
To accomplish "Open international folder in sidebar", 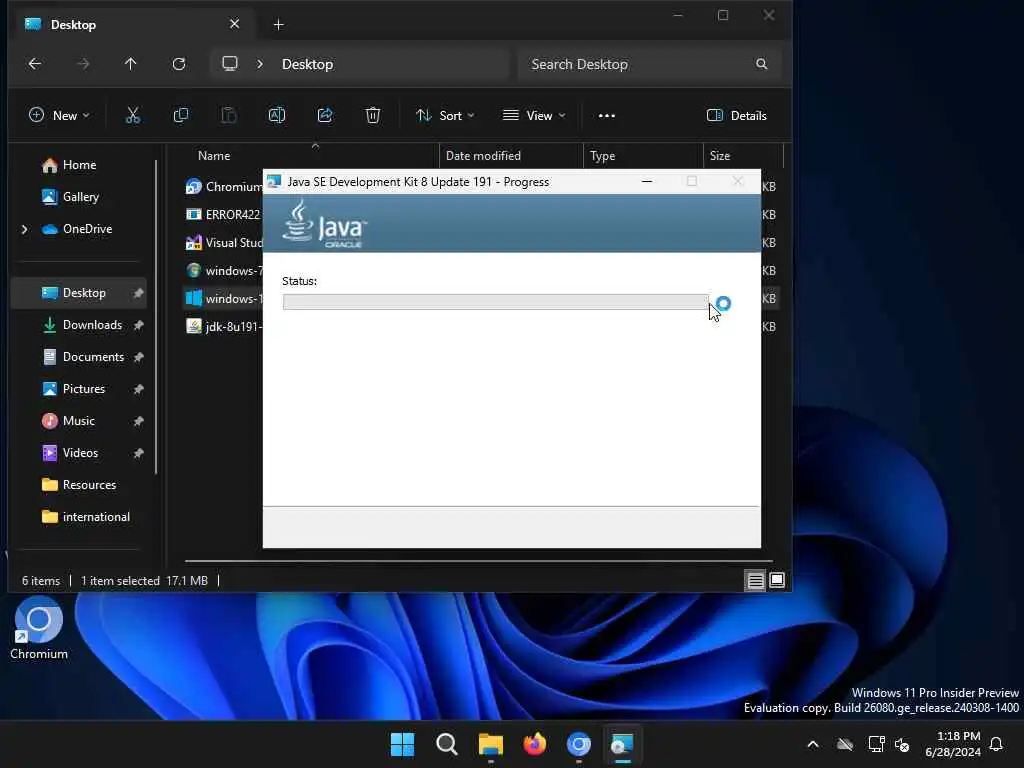I will (79, 517).
